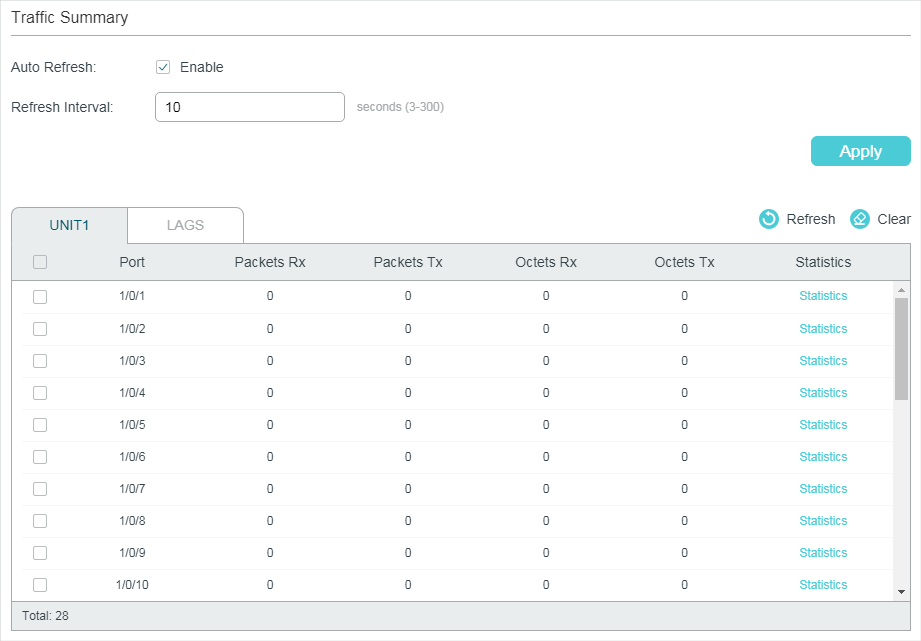
Task: Click the seconds (3-300) hint text
Action: coord(400,107)
